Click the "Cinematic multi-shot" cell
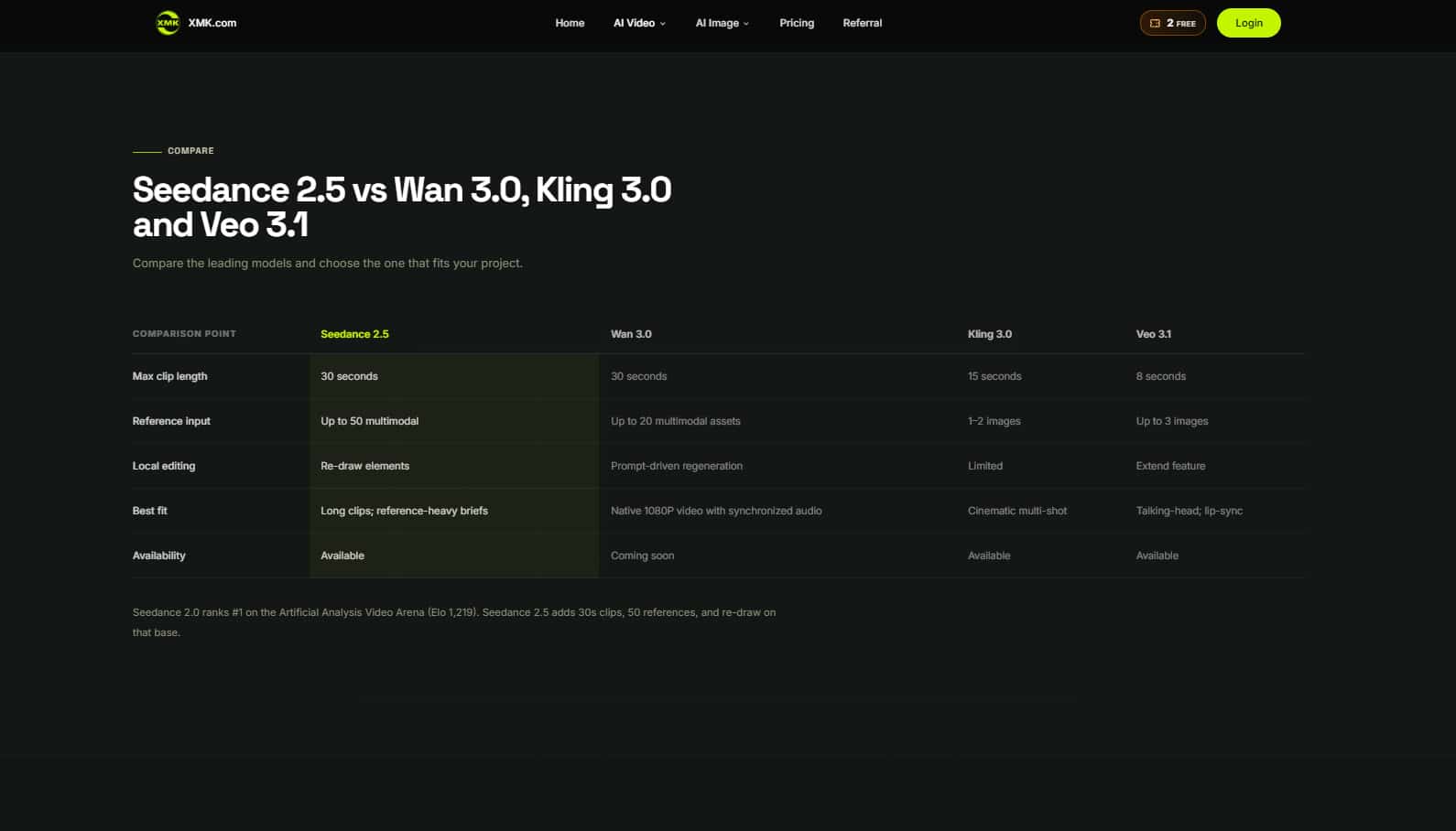Screen dimensions: 1456x831 [x=1017, y=511]
